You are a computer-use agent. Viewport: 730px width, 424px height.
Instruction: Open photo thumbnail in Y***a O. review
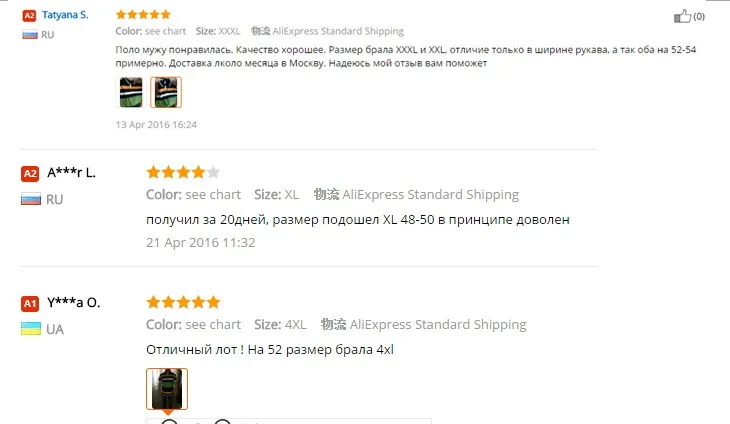(x=167, y=389)
